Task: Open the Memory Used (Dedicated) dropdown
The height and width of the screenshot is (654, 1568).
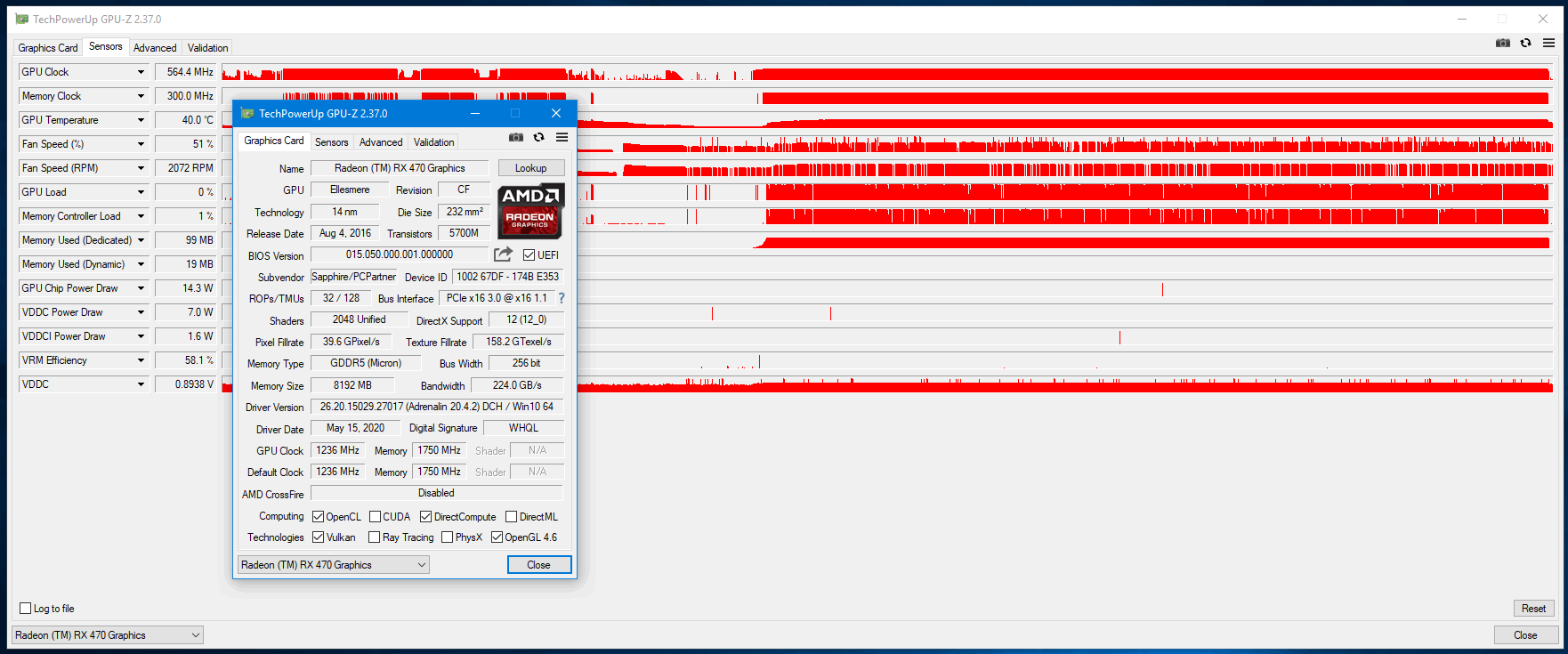Action: tap(141, 240)
